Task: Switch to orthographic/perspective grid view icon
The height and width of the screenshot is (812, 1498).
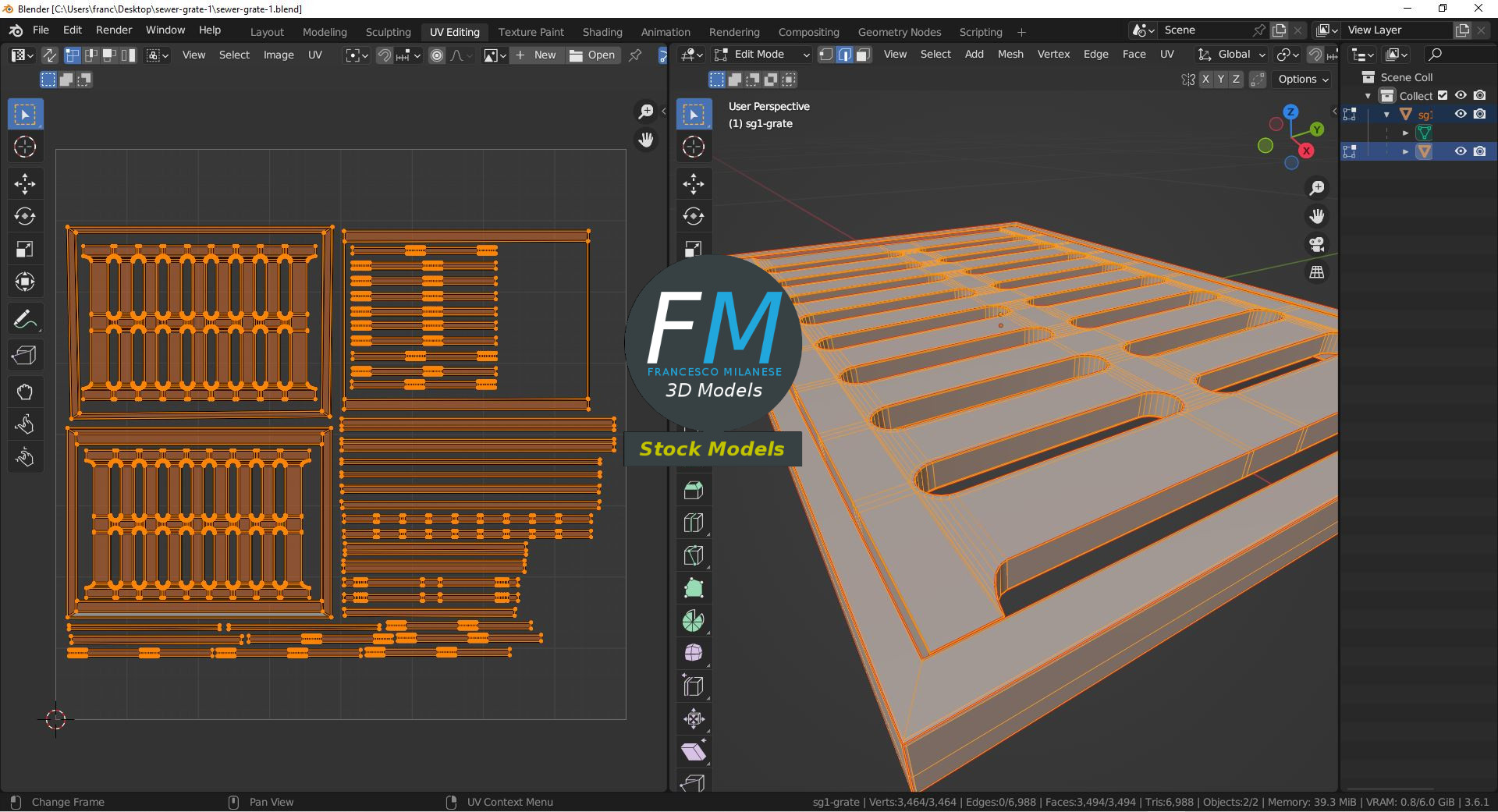Action: 1317,272
